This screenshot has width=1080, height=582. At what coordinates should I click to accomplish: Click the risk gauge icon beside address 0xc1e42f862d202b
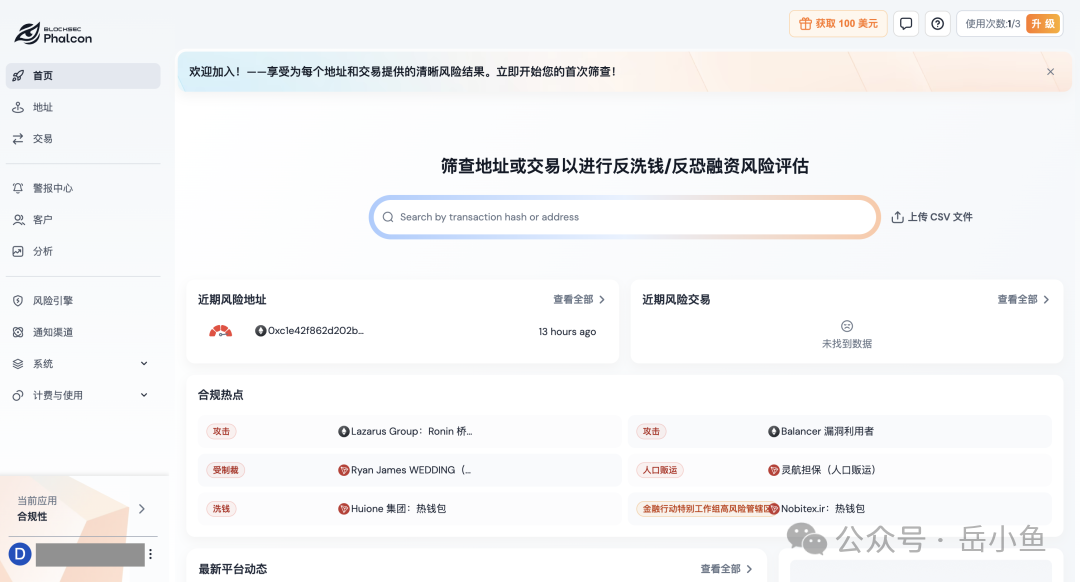221,331
